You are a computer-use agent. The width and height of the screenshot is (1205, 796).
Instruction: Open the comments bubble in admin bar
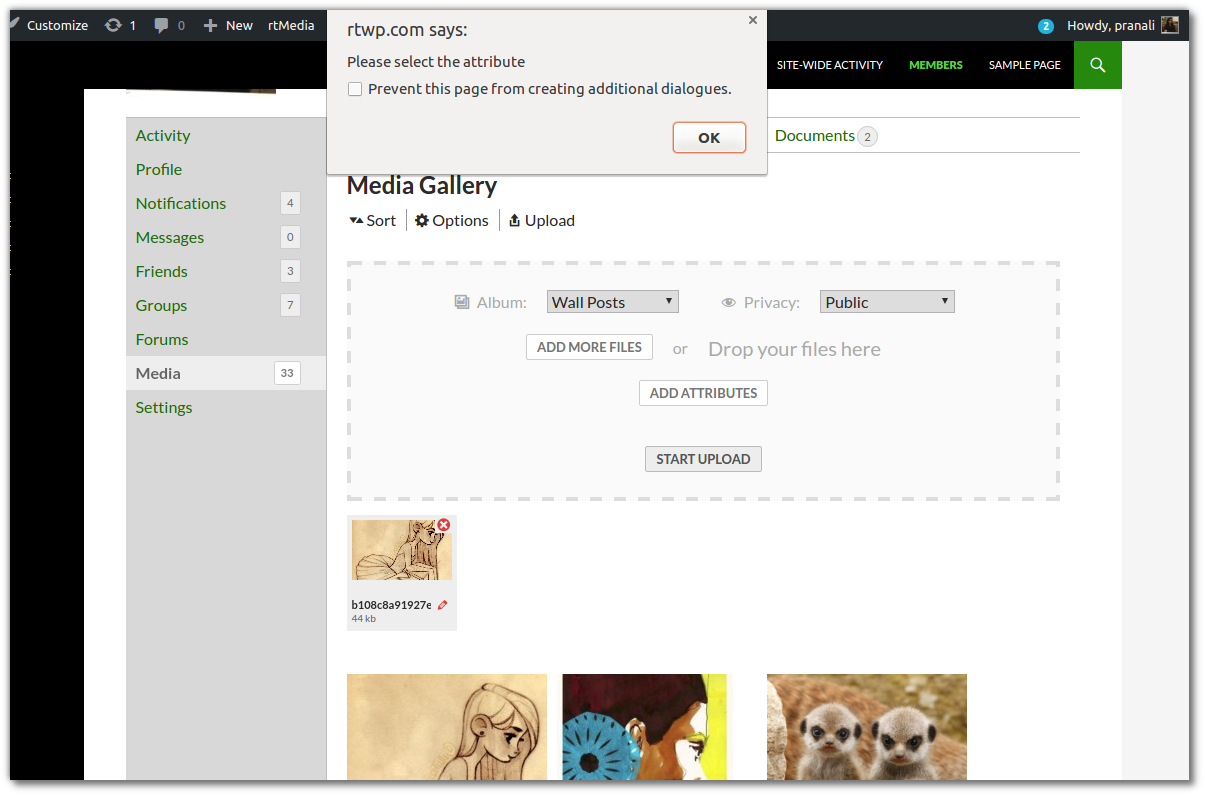point(169,25)
